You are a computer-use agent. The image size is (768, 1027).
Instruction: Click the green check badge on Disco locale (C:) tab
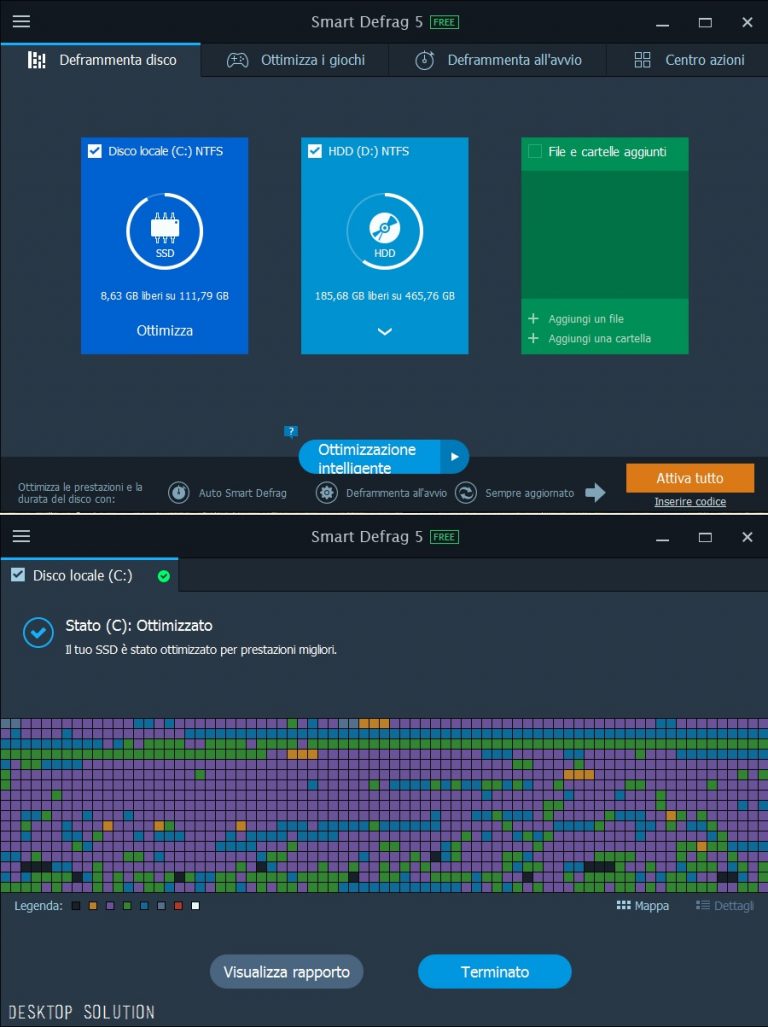pos(164,576)
